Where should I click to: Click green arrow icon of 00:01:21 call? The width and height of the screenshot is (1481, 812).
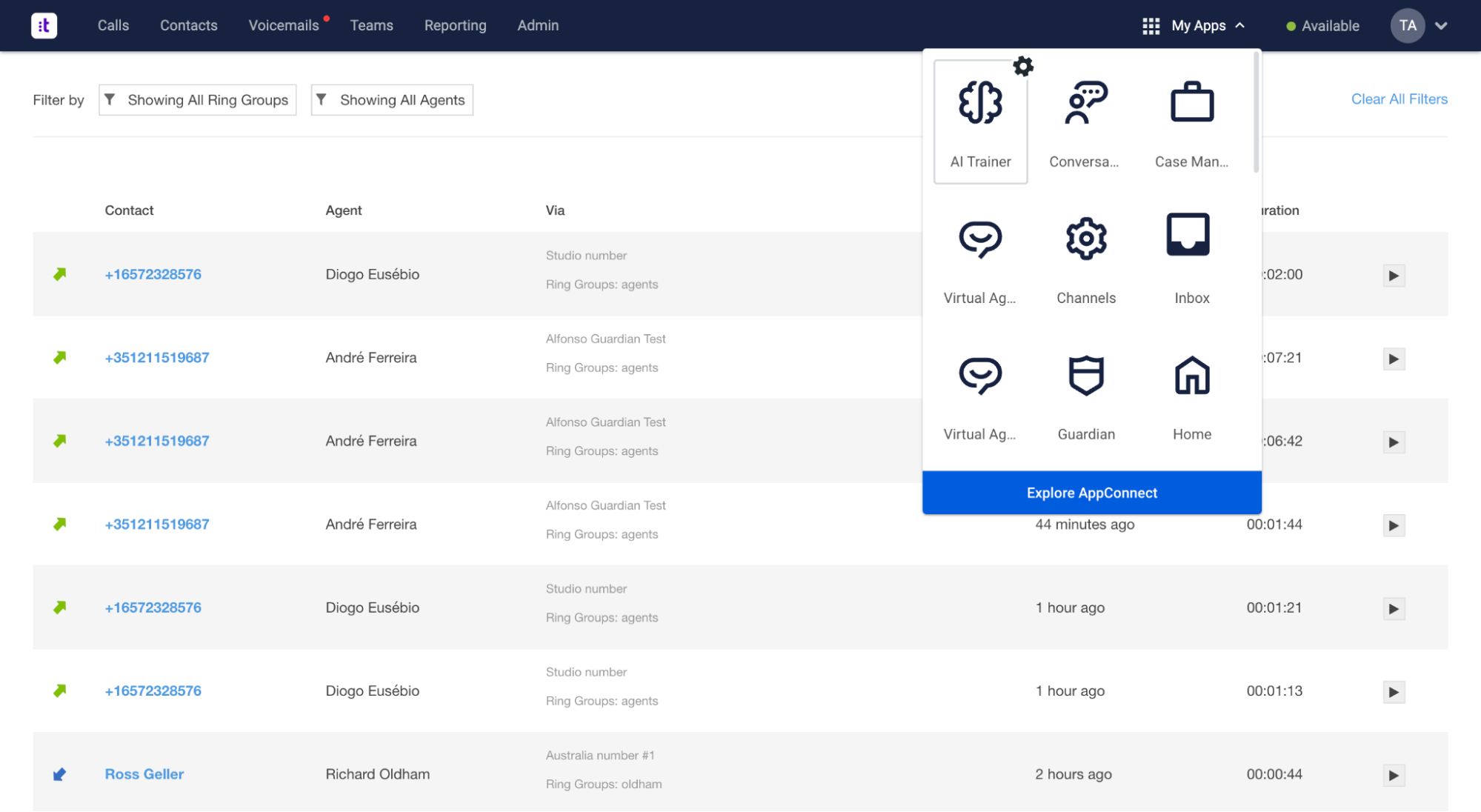60,608
